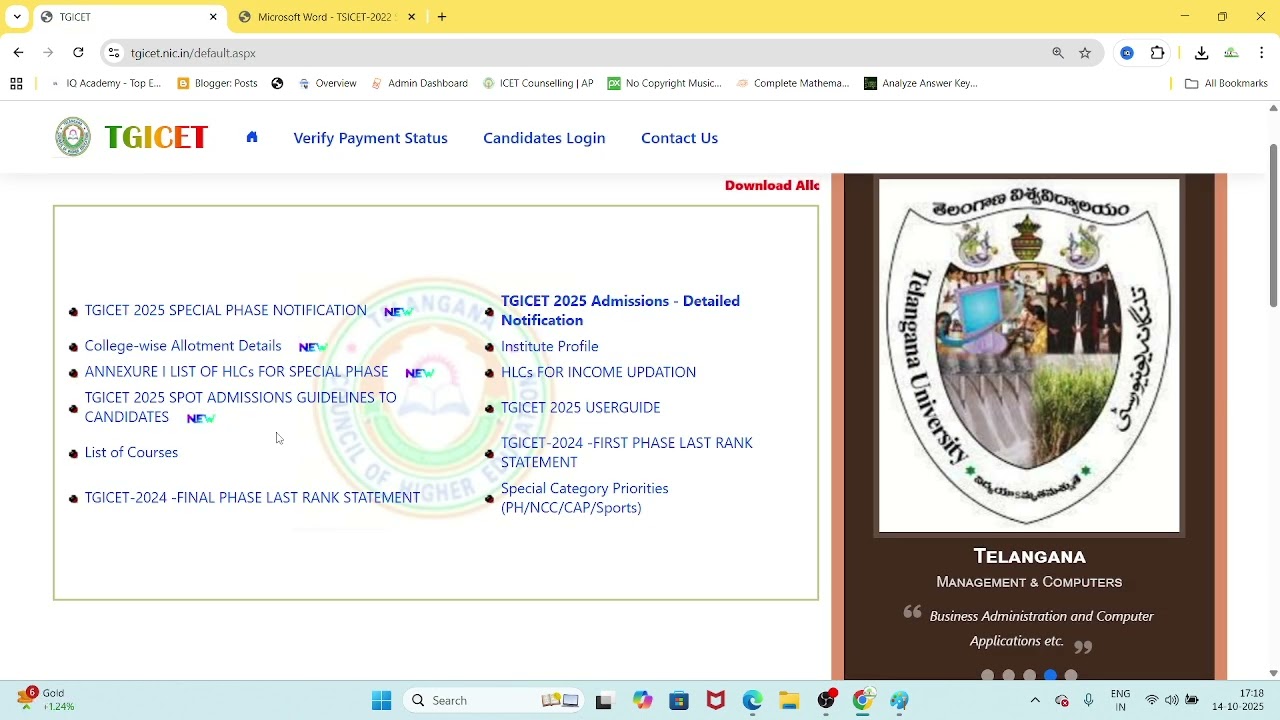The image size is (1280, 720).
Task: Open Chrome Downloads icon
Action: coord(1202,53)
